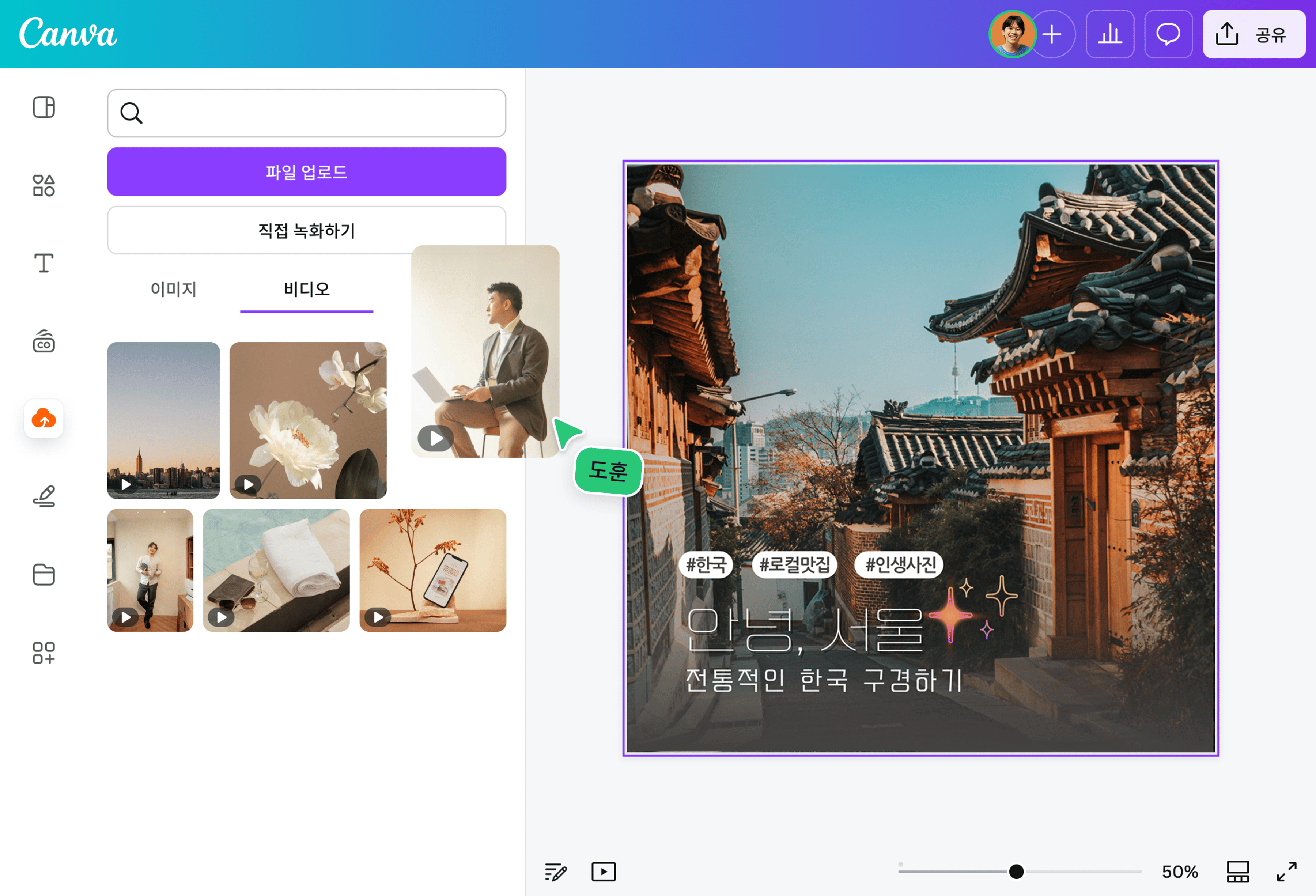
Task: Open the Design templates sidebar icon
Action: click(x=44, y=107)
